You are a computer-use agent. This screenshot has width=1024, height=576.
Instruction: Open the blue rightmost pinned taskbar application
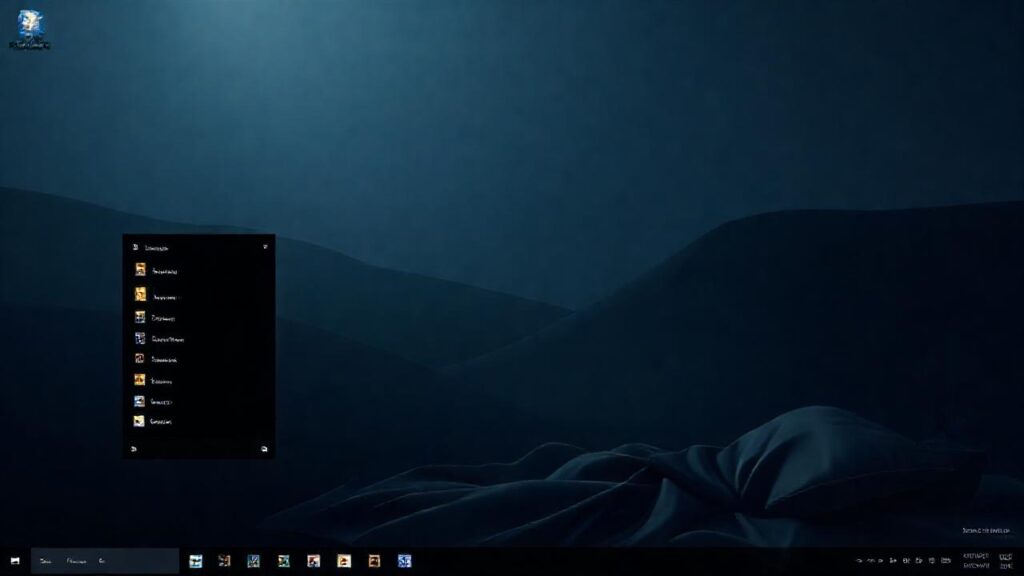click(404, 561)
